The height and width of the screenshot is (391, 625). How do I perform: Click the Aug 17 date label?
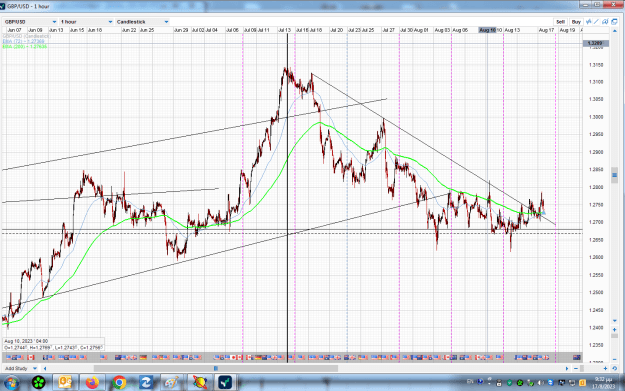coord(546,30)
